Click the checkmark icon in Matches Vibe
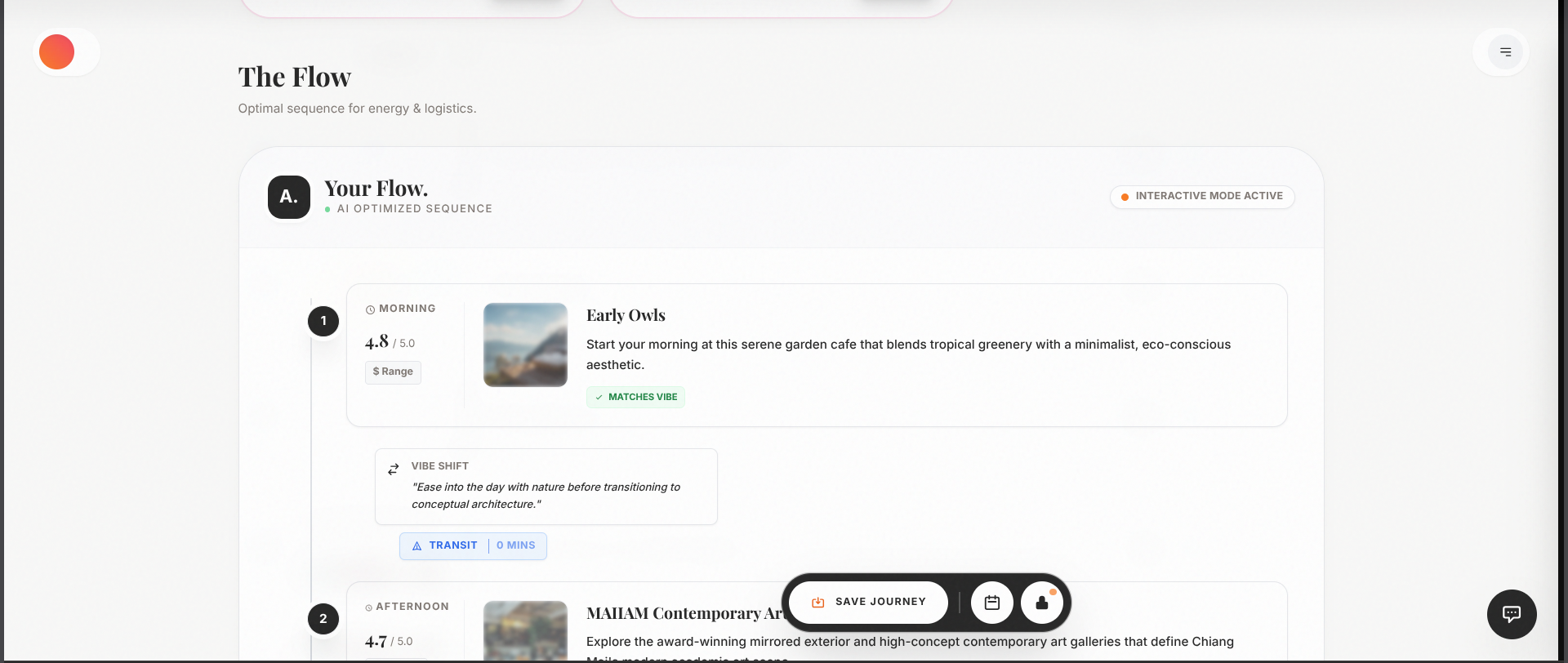Image resolution: width=1568 pixels, height=663 pixels. point(599,398)
